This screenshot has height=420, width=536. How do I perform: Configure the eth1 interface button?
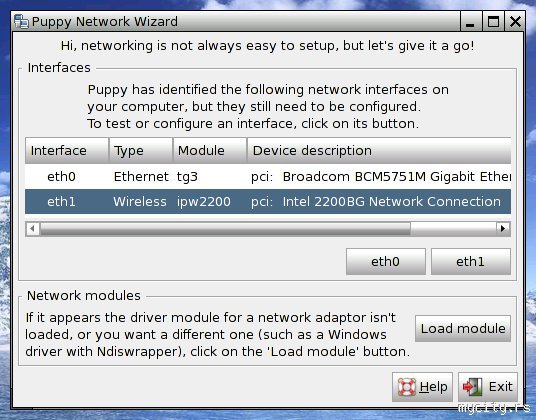tap(471, 261)
